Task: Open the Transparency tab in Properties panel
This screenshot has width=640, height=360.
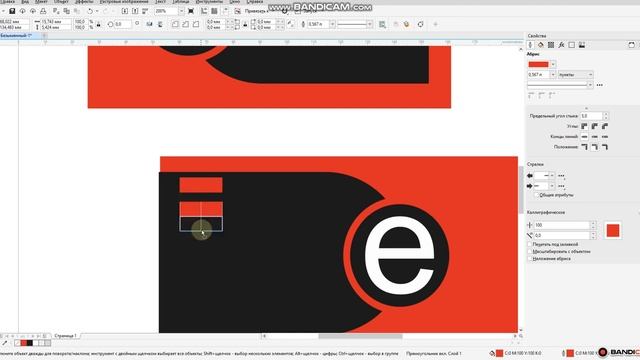Action: (x=551, y=45)
